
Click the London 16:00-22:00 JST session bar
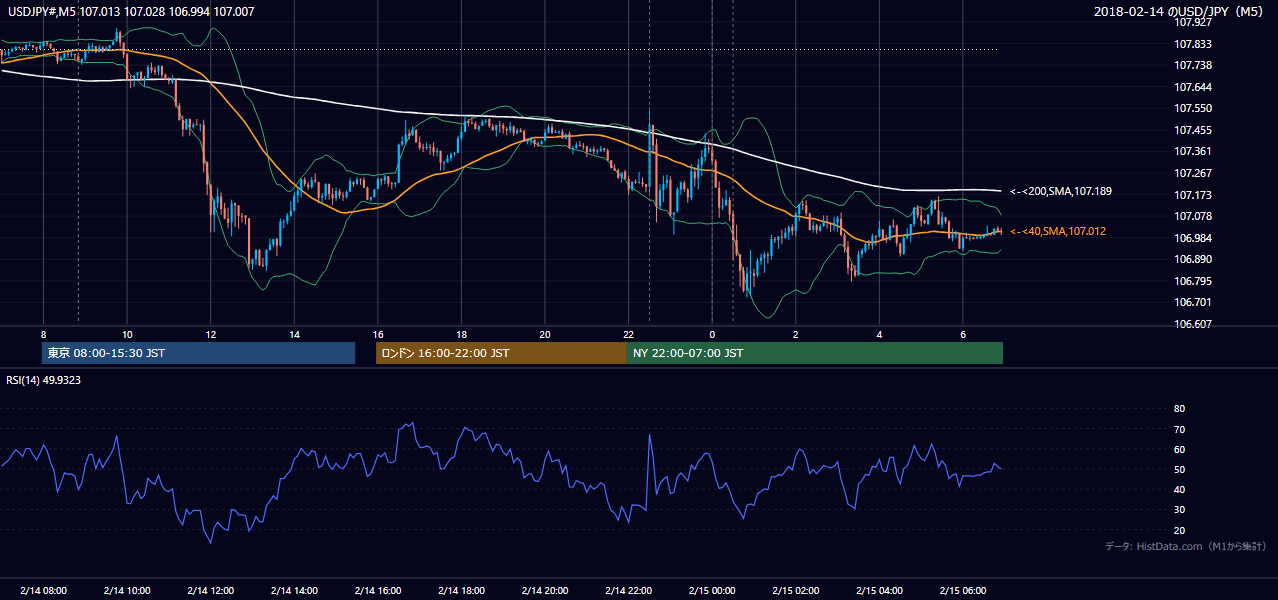(501, 353)
